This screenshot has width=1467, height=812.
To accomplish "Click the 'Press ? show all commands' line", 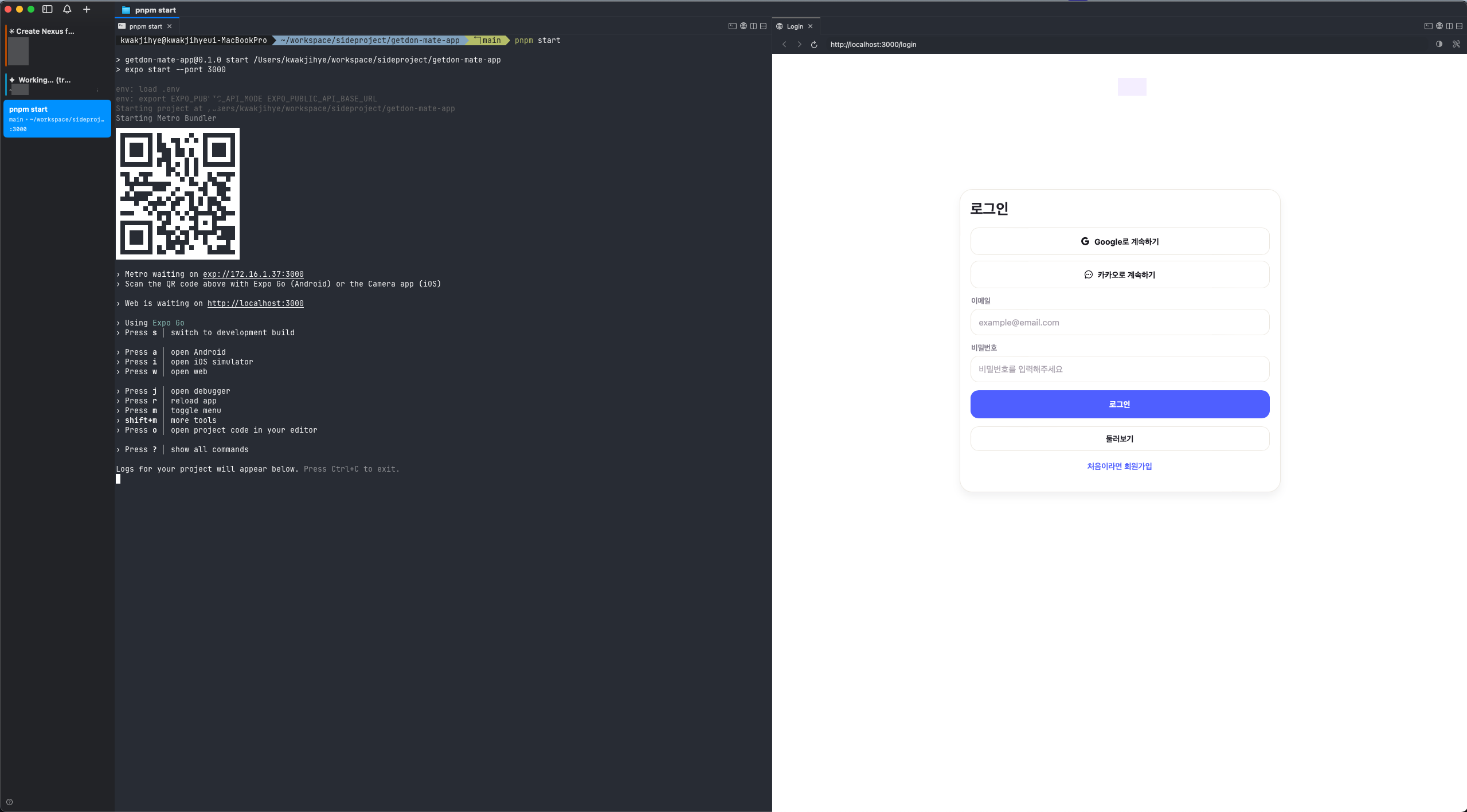I will 182,449.
